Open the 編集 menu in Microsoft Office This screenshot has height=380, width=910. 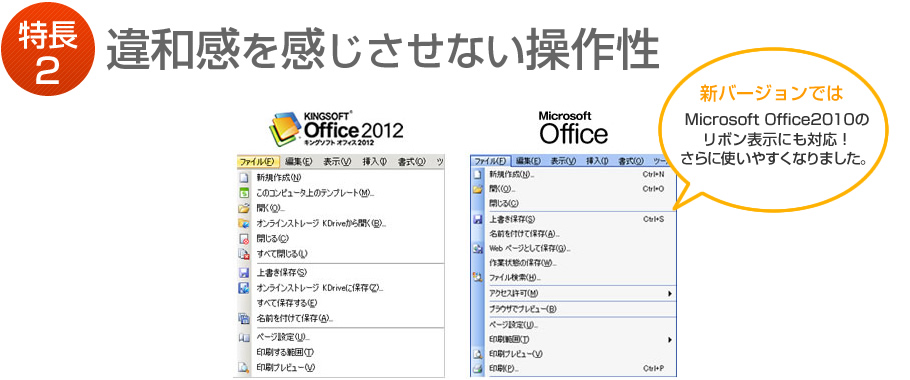click(528, 161)
